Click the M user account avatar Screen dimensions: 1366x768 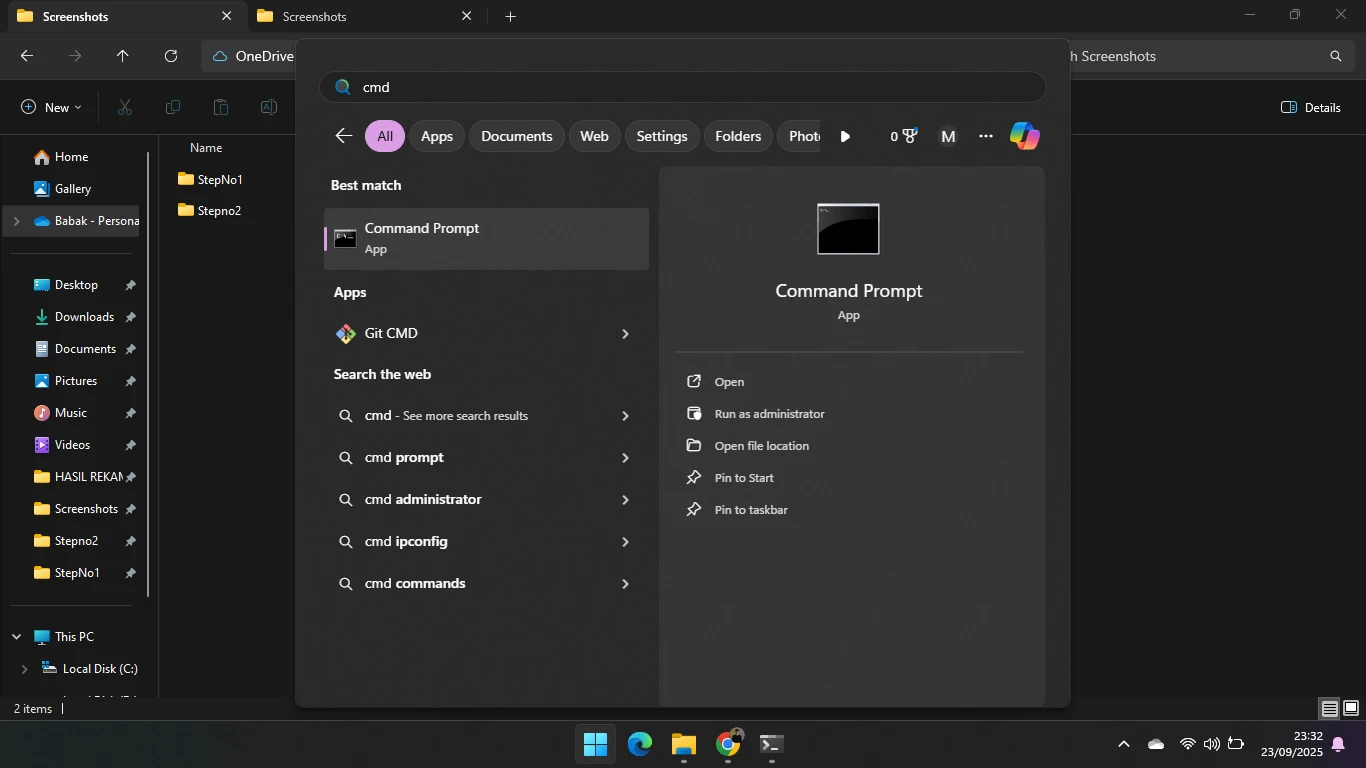(x=948, y=136)
